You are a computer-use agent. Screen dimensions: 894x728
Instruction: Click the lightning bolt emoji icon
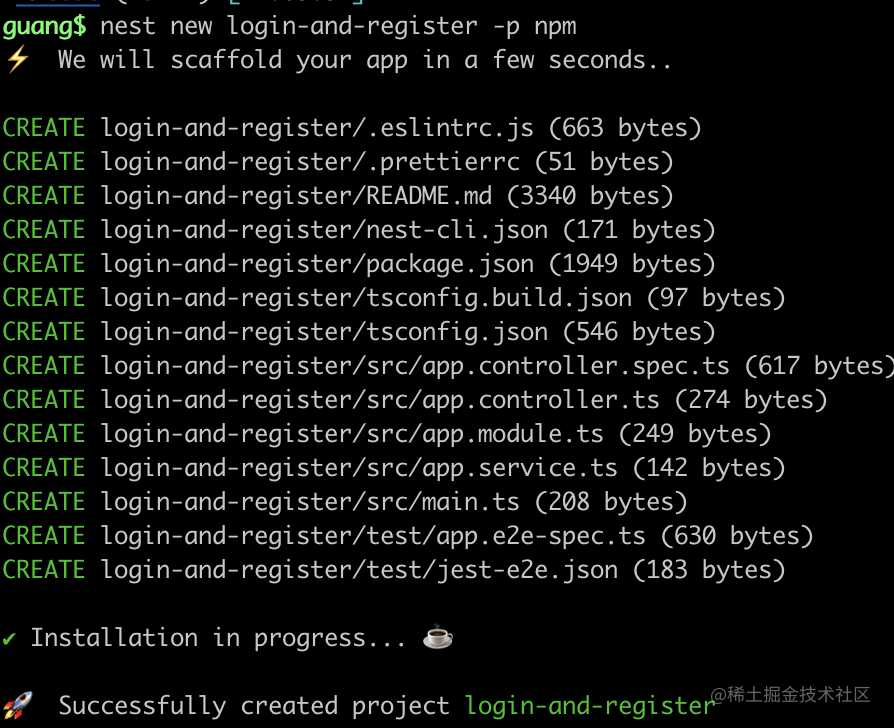coord(17,60)
